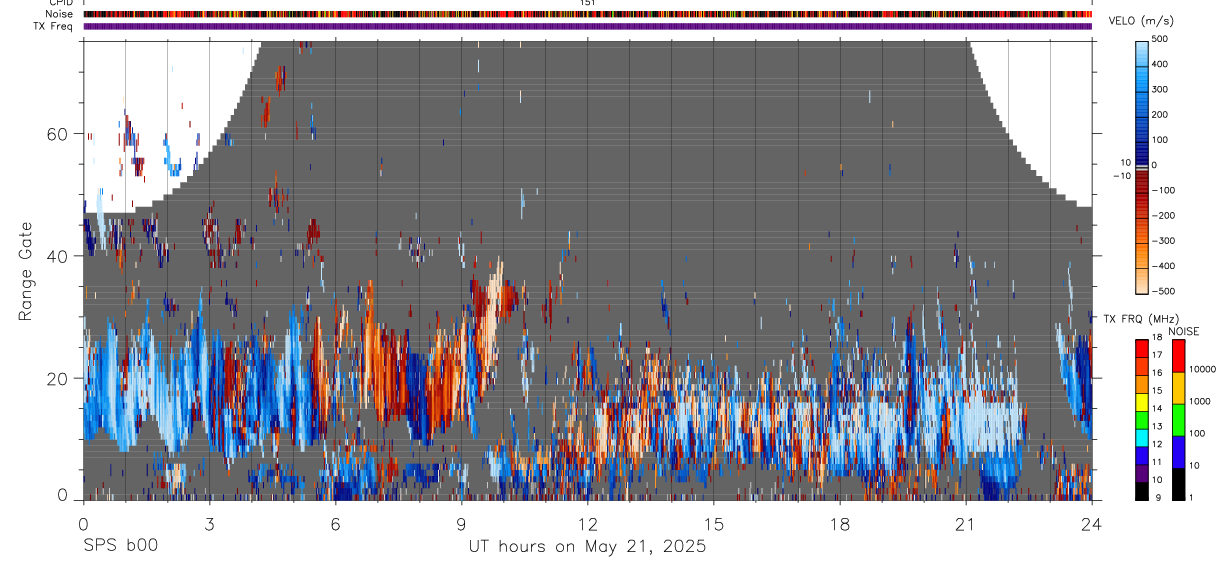Click the 14 label in TX FRQ legend
The height and width of the screenshot is (567, 1228).
pyautogui.click(x=1156, y=408)
